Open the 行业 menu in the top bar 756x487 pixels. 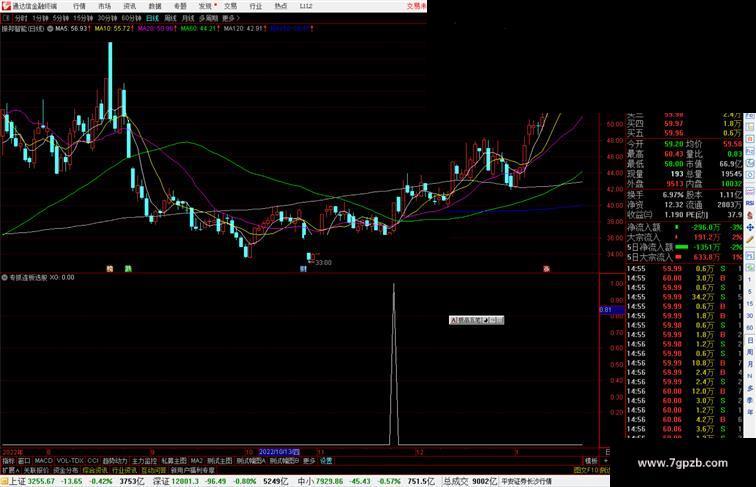click(256, 6)
